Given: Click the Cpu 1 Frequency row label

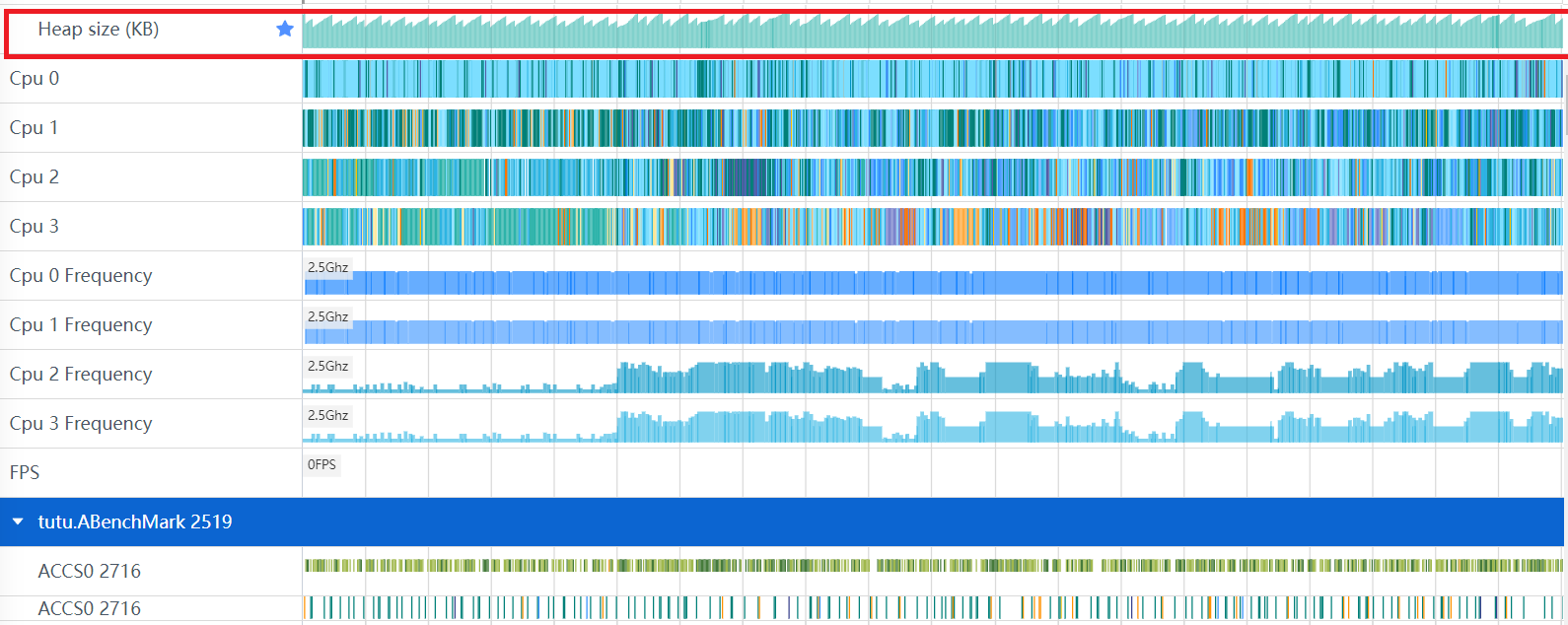Looking at the screenshot, I should point(81,325).
